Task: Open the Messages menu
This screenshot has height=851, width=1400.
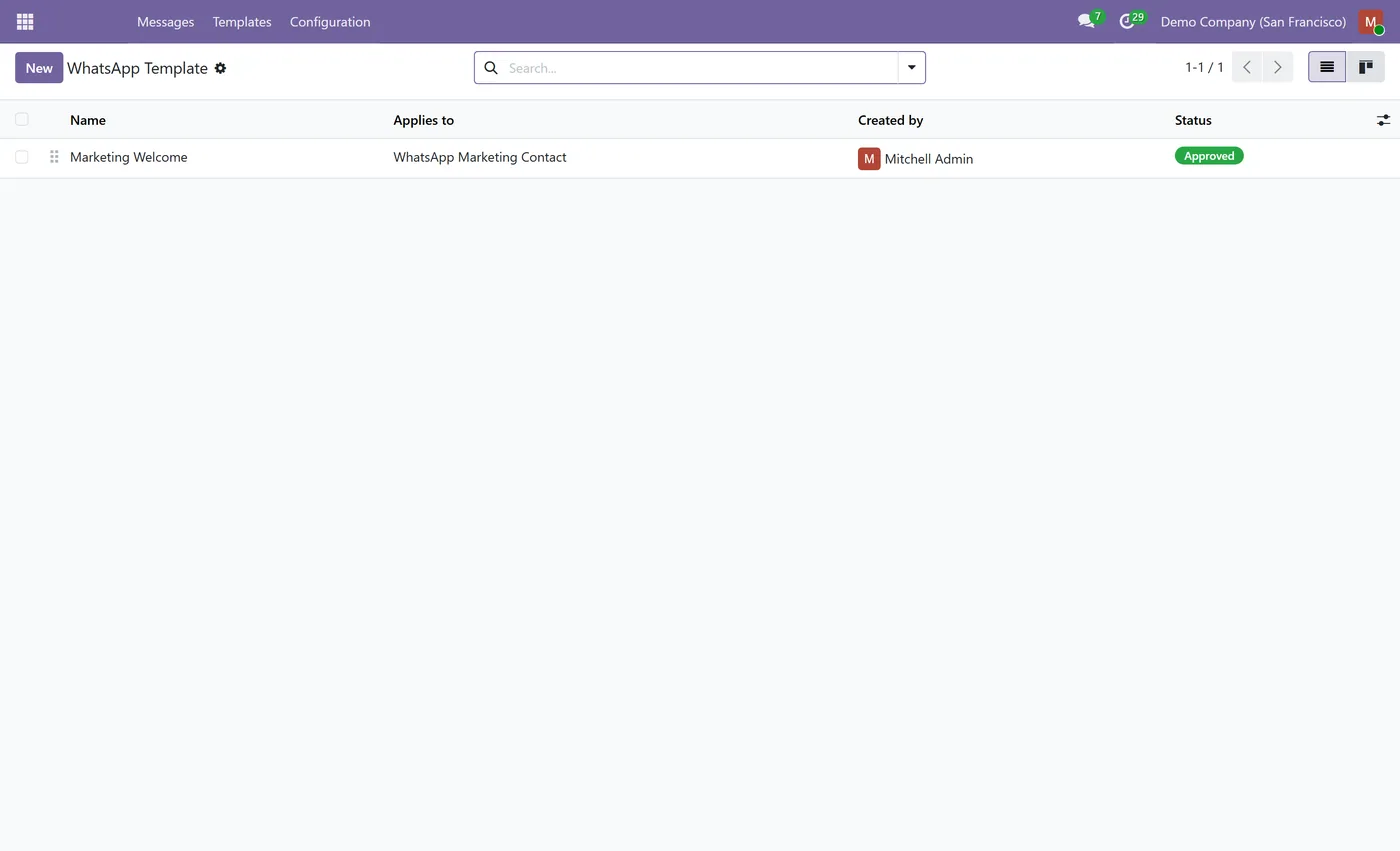Action: (x=165, y=21)
